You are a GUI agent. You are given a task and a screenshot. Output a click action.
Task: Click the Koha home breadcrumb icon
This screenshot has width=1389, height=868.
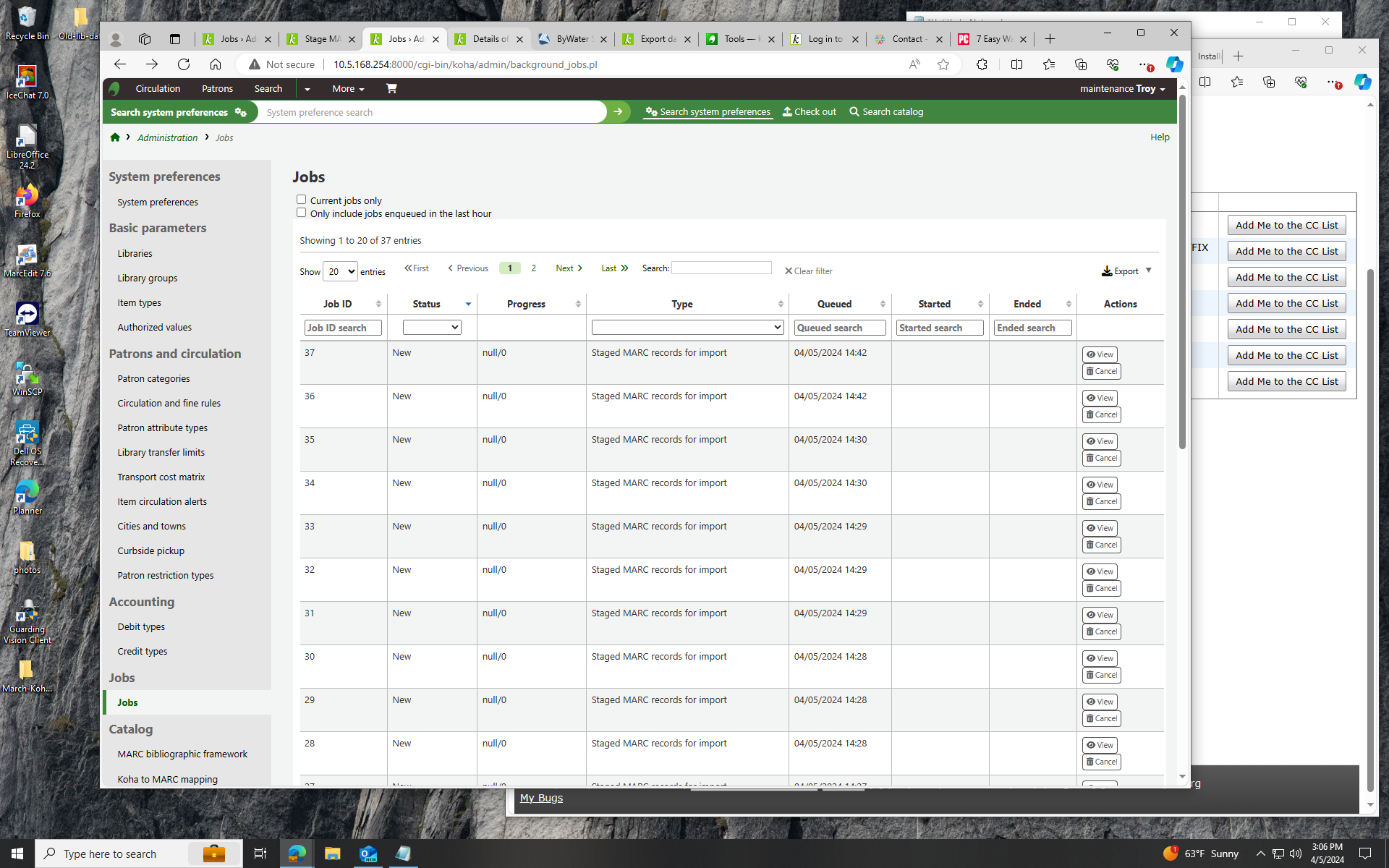pyautogui.click(x=115, y=137)
